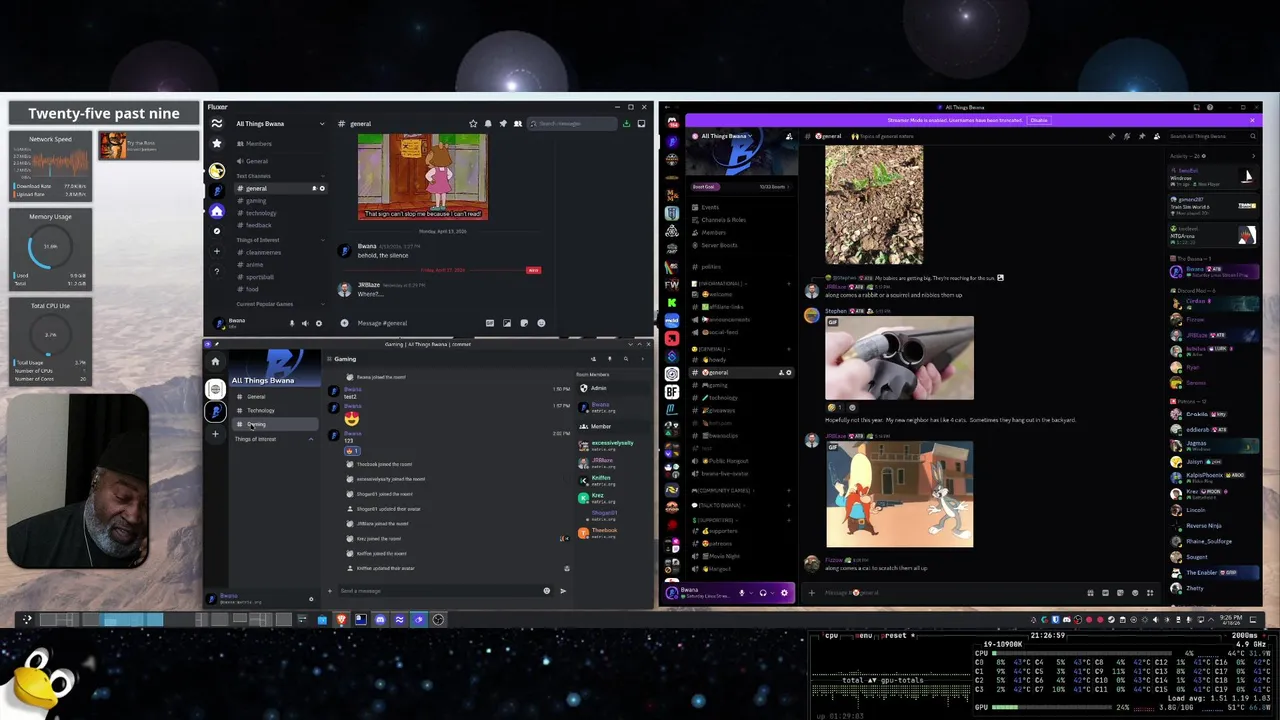Screen dimensions: 1280x720
Task: Add a space with Commet plus icon
Action: point(215,434)
